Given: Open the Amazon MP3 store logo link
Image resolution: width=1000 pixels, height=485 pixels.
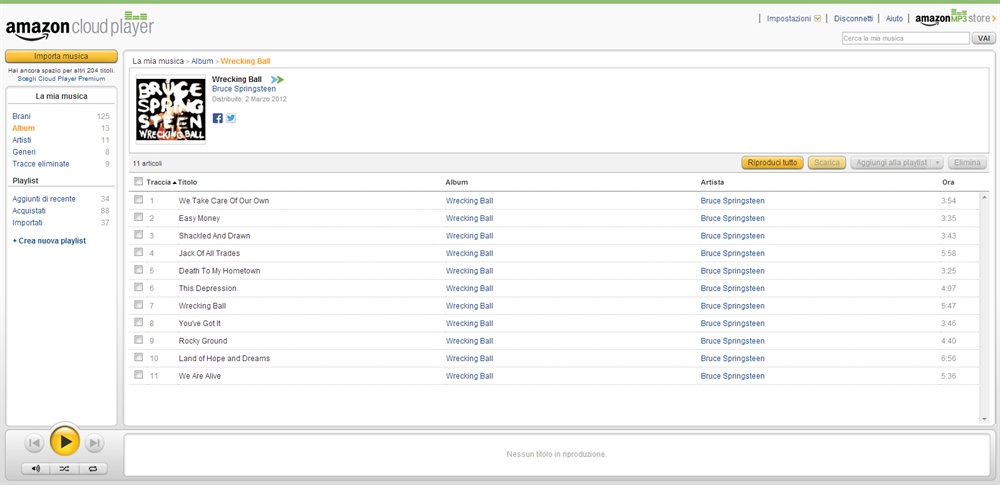Looking at the screenshot, I should (955, 18).
